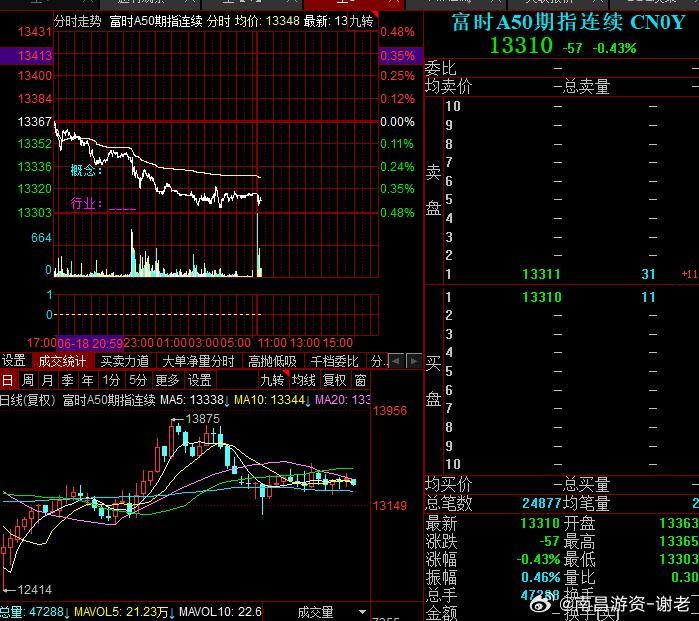This screenshot has height=621, width=699.
Task: Click the highlighted 13413 price axis label
Action: coord(35,56)
